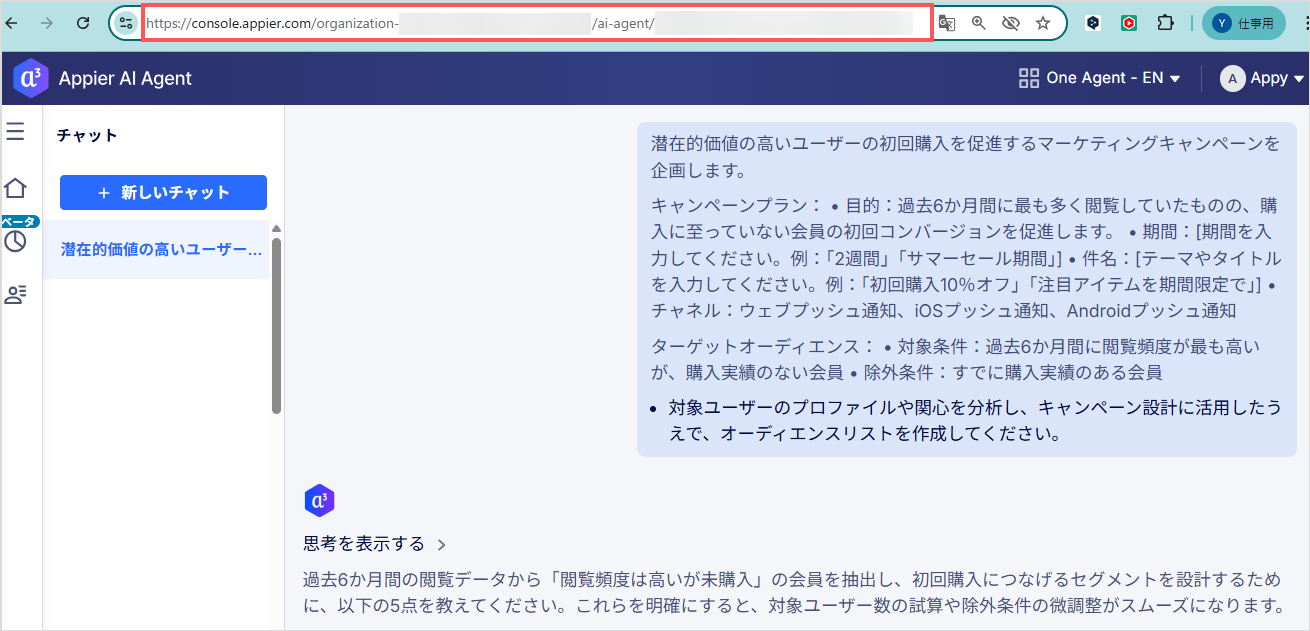The height and width of the screenshot is (631, 1310).
Task: Toggle the hamburger sidebar menu
Action: 15,131
